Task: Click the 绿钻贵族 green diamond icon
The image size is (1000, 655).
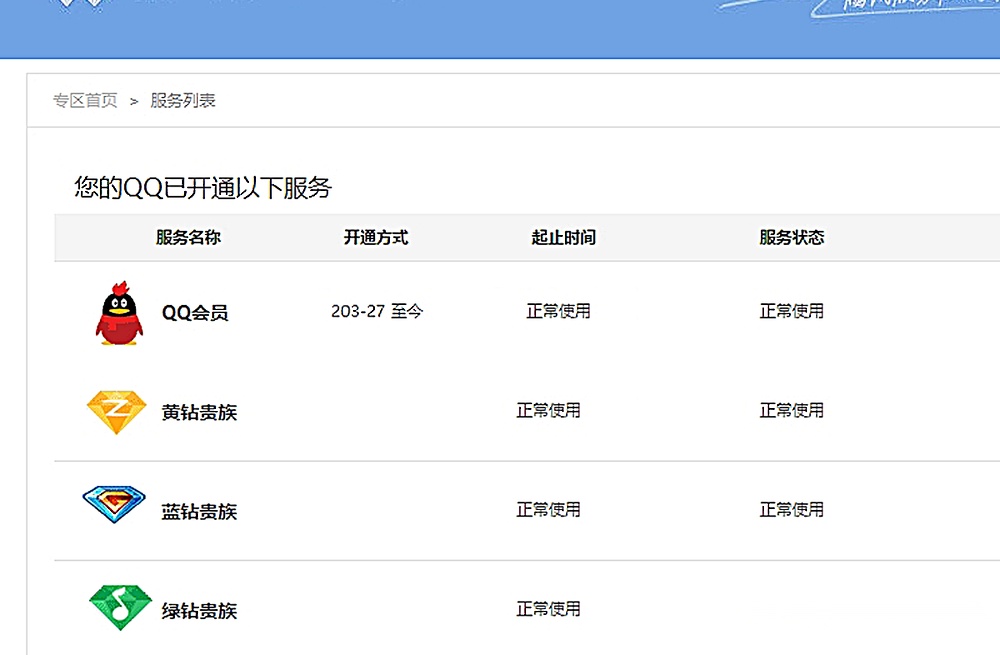Action: 121,607
